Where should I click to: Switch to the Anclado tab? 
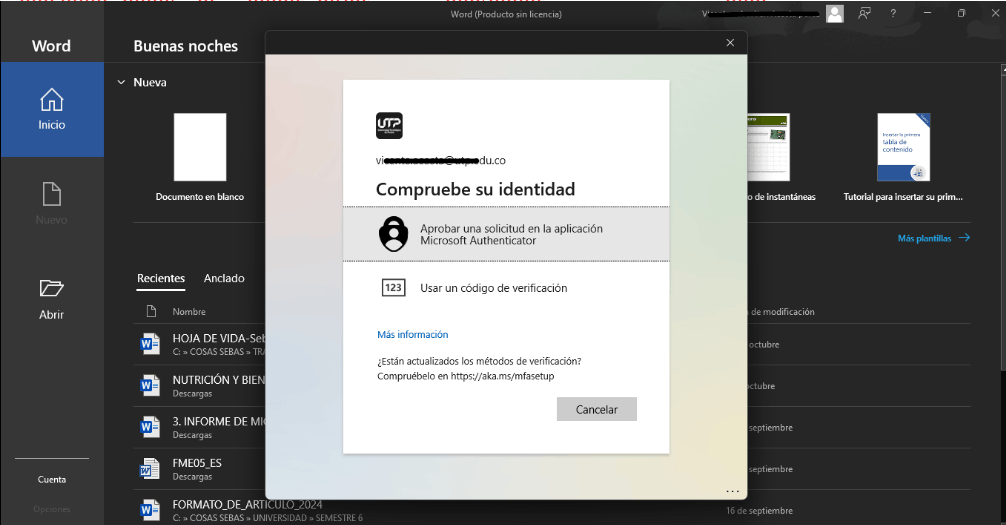pyautogui.click(x=224, y=279)
